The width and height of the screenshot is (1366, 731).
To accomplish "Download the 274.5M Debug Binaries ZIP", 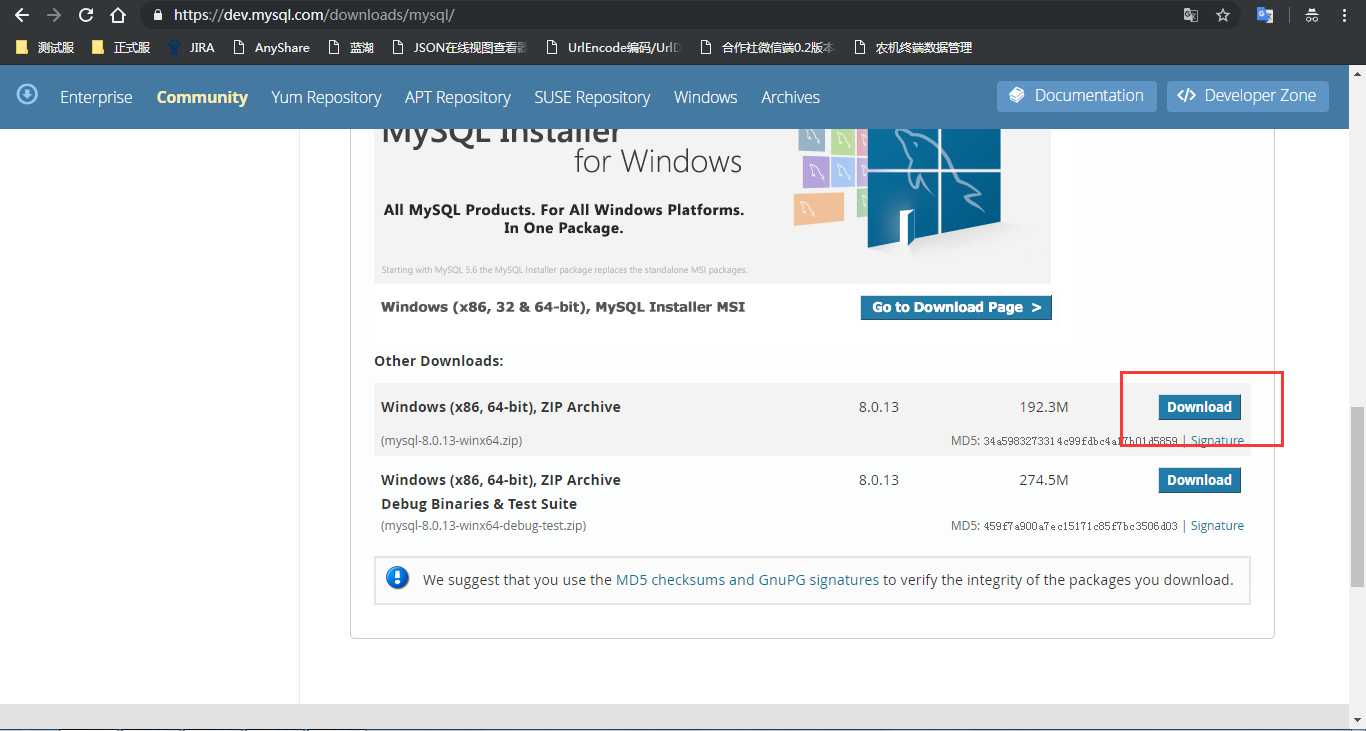I will coord(1199,480).
